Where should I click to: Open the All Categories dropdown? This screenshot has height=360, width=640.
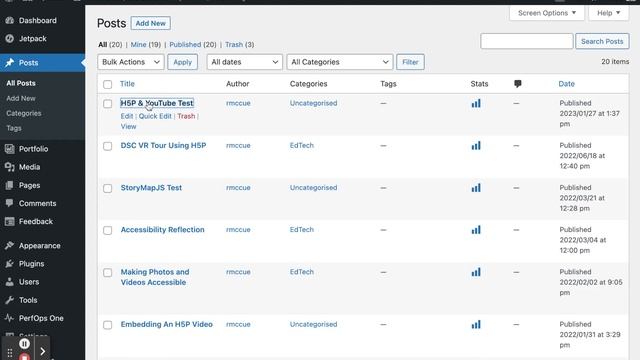click(340, 62)
